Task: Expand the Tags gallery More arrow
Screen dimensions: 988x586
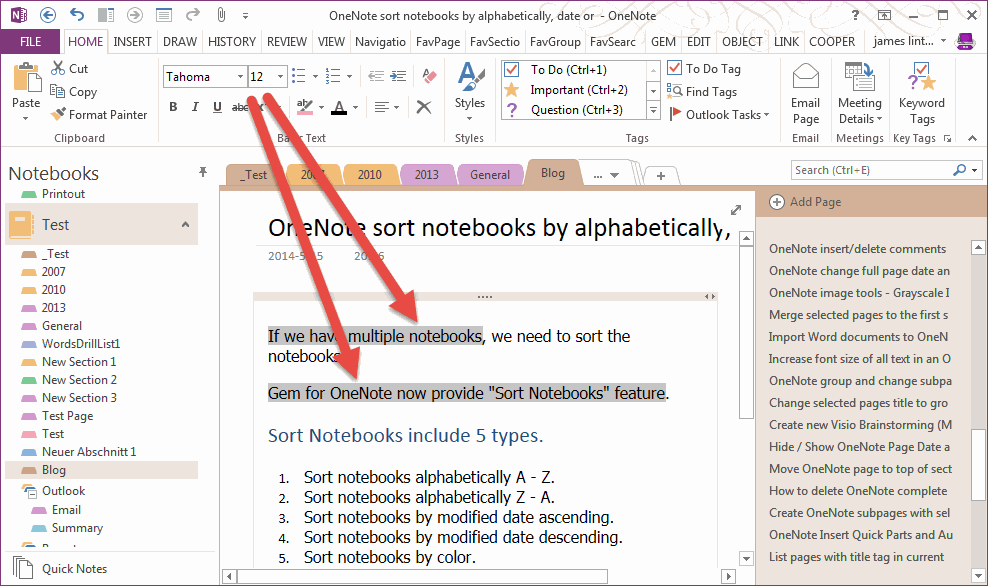Action: tap(653, 111)
